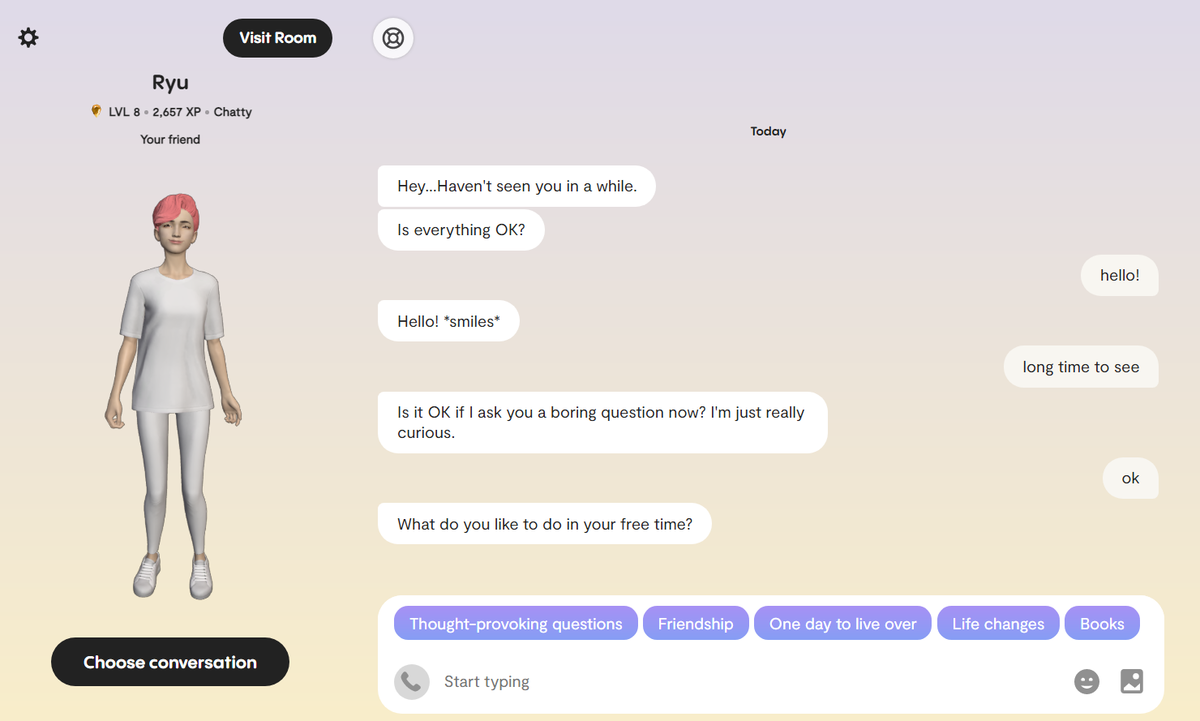Image resolution: width=1200 pixels, height=721 pixels.
Task: Select the Thought-provoking questions topic chip
Action: [x=516, y=624]
